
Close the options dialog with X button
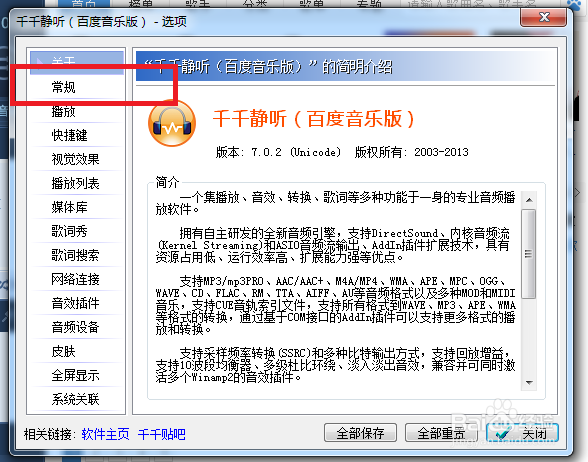point(543,17)
